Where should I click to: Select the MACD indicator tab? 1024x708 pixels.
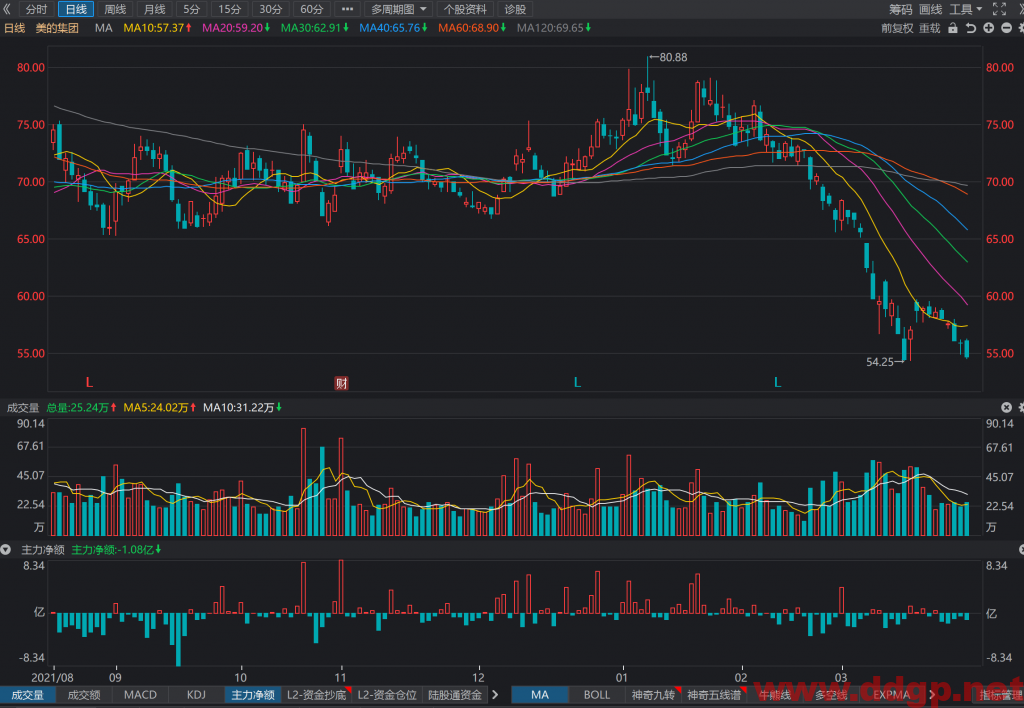click(140, 695)
